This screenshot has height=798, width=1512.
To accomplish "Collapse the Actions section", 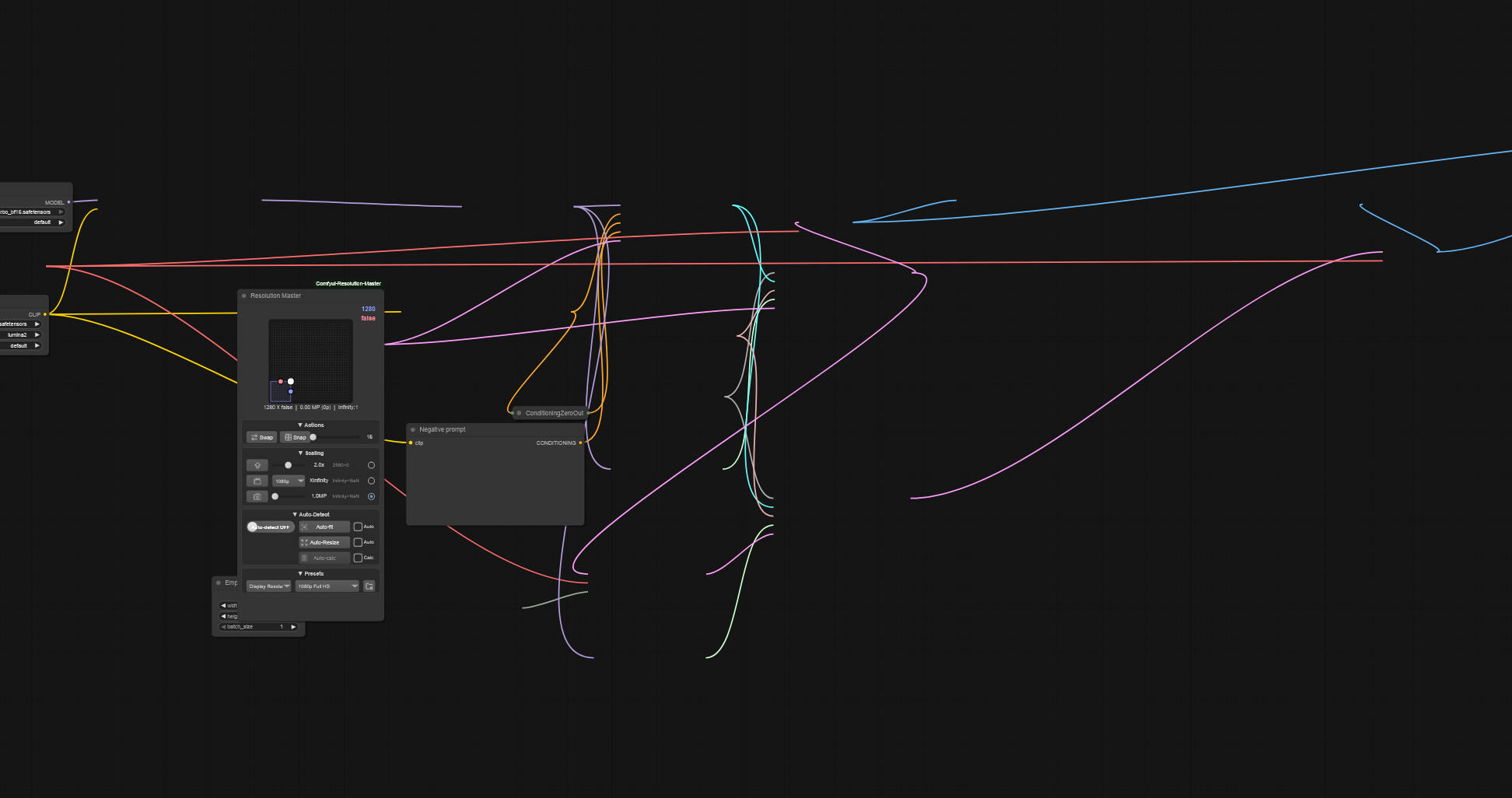I will click(x=311, y=425).
